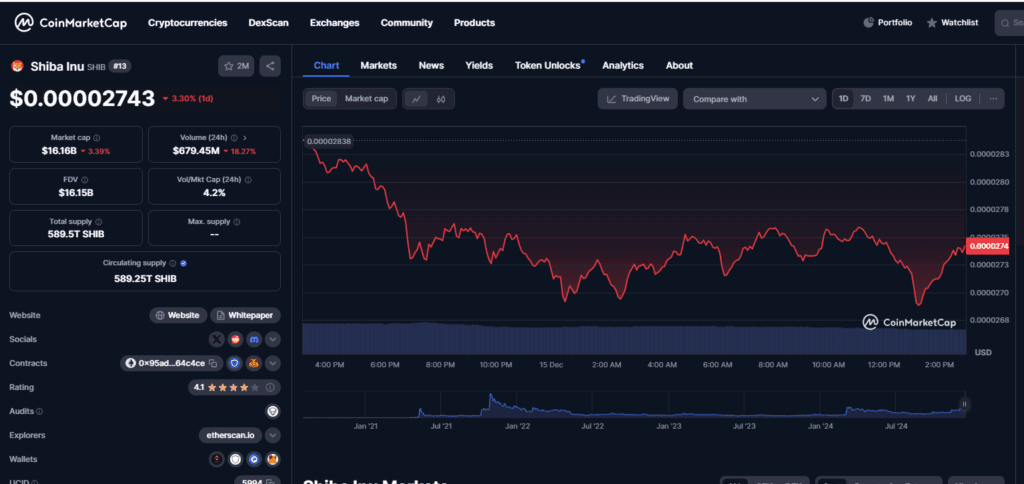Screen dimensions: 1024x484
Task: Open the Products menu
Action: (x=474, y=23)
